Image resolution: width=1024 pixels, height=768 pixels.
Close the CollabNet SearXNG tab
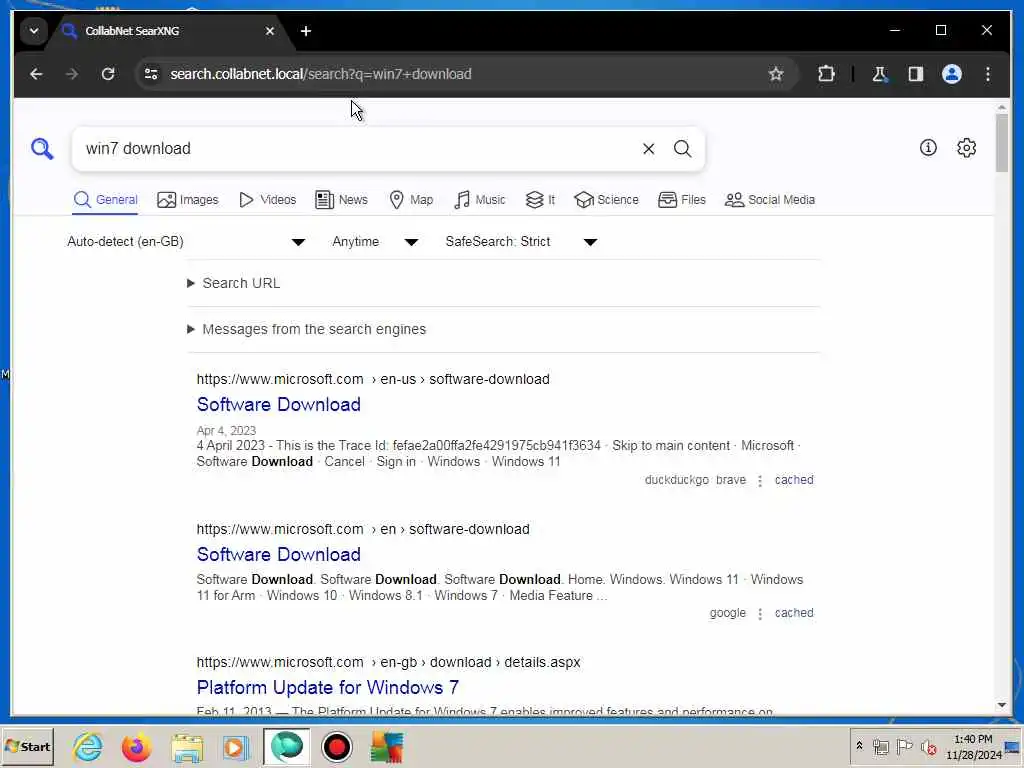(x=270, y=31)
